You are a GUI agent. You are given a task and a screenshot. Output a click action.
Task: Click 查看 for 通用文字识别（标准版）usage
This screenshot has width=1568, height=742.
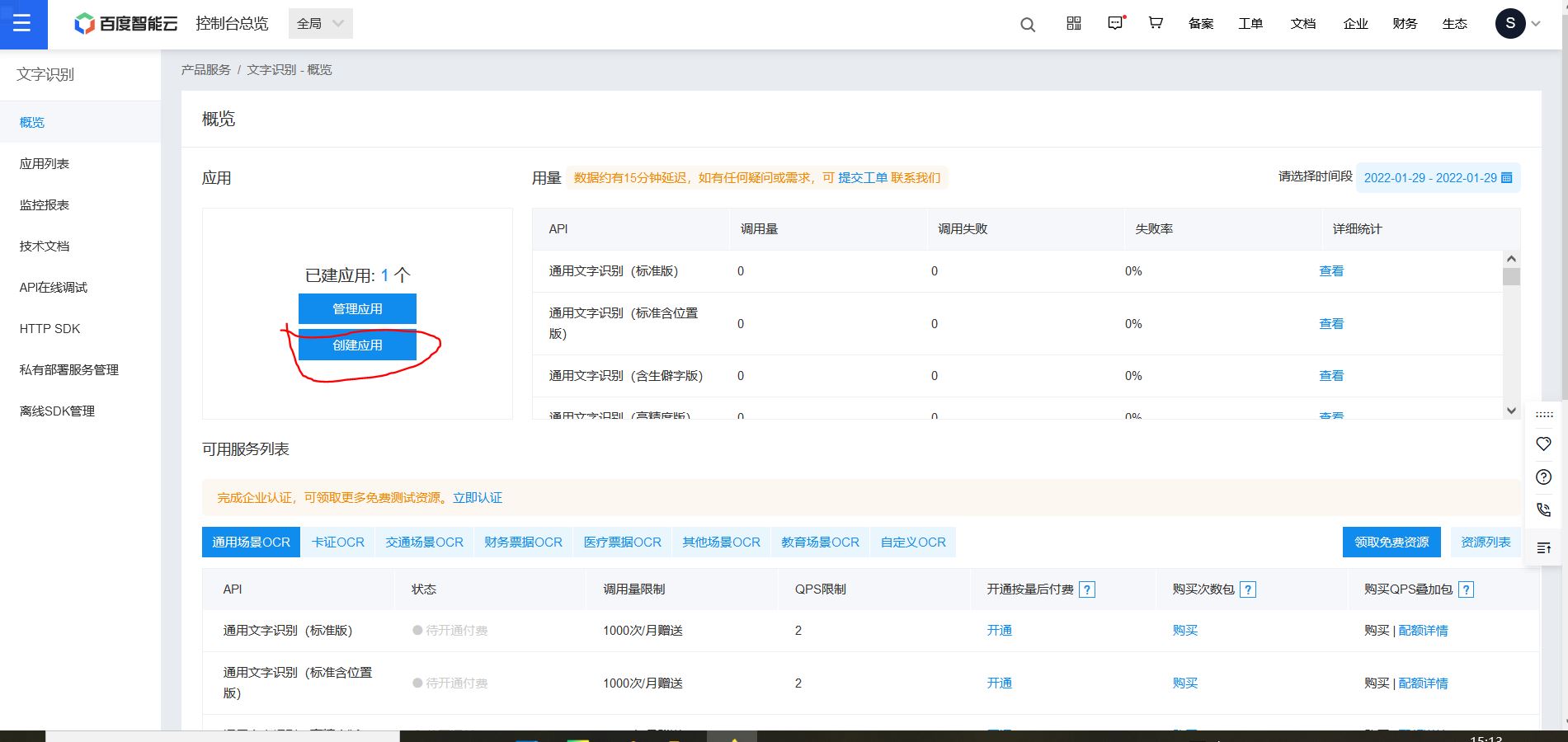click(1331, 271)
